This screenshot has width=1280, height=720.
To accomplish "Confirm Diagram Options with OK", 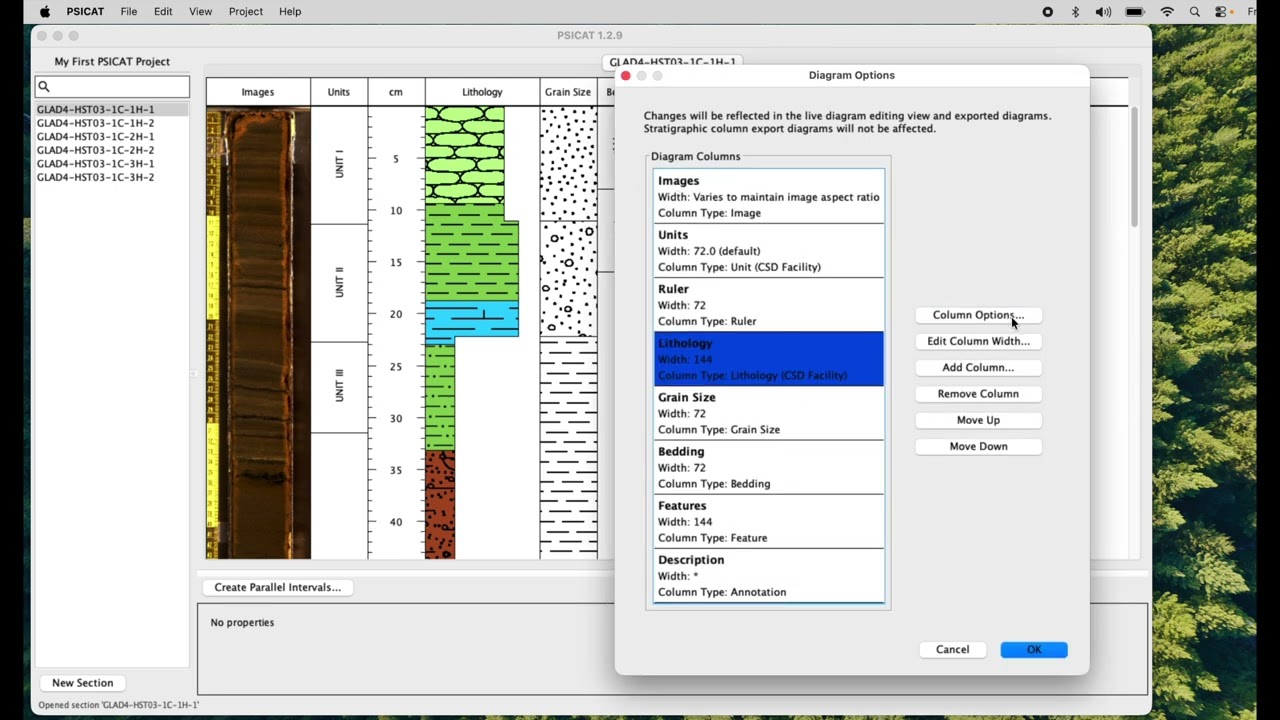I will coord(1034,650).
